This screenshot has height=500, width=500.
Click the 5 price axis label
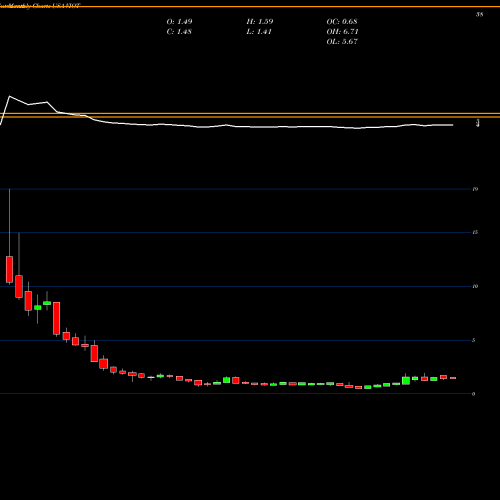coord(474,340)
